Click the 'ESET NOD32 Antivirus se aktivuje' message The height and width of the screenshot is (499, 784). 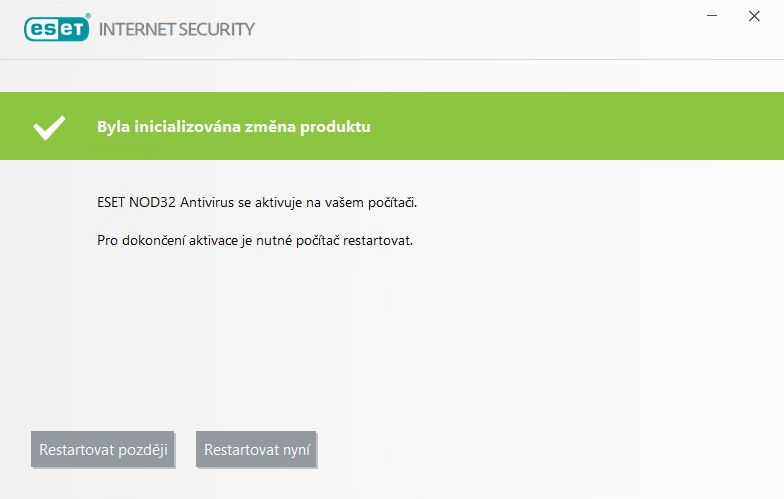click(257, 202)
